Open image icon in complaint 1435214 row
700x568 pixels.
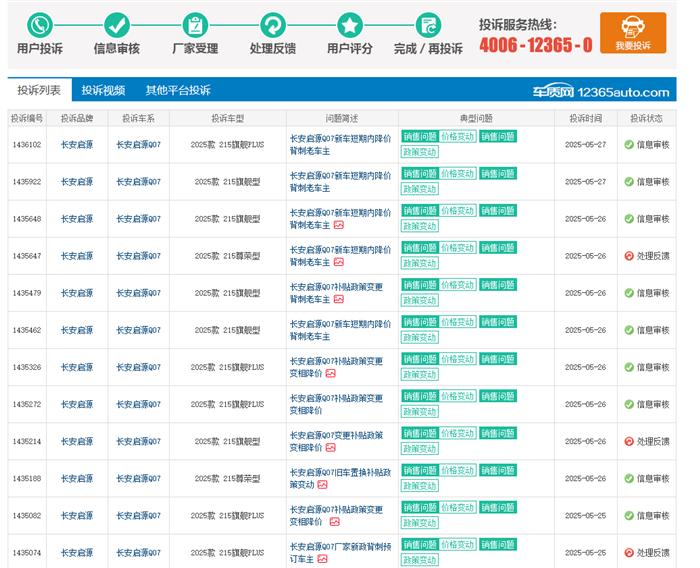tap(330, 447)
